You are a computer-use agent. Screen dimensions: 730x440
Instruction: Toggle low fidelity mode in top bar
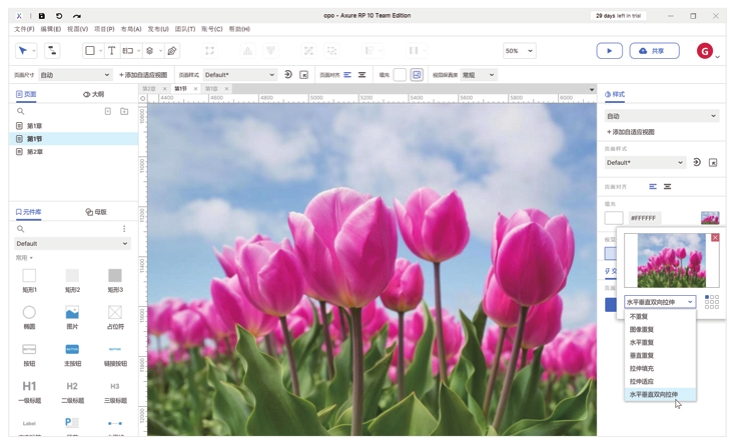(x=417, y=75)
